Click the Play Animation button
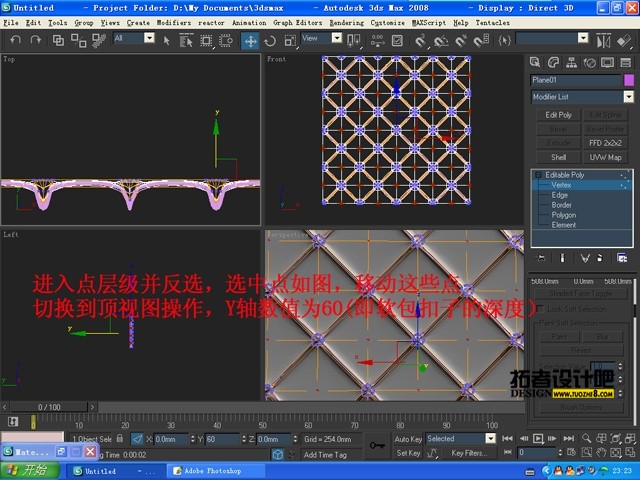The image size is (640, 480). (538, 439)
